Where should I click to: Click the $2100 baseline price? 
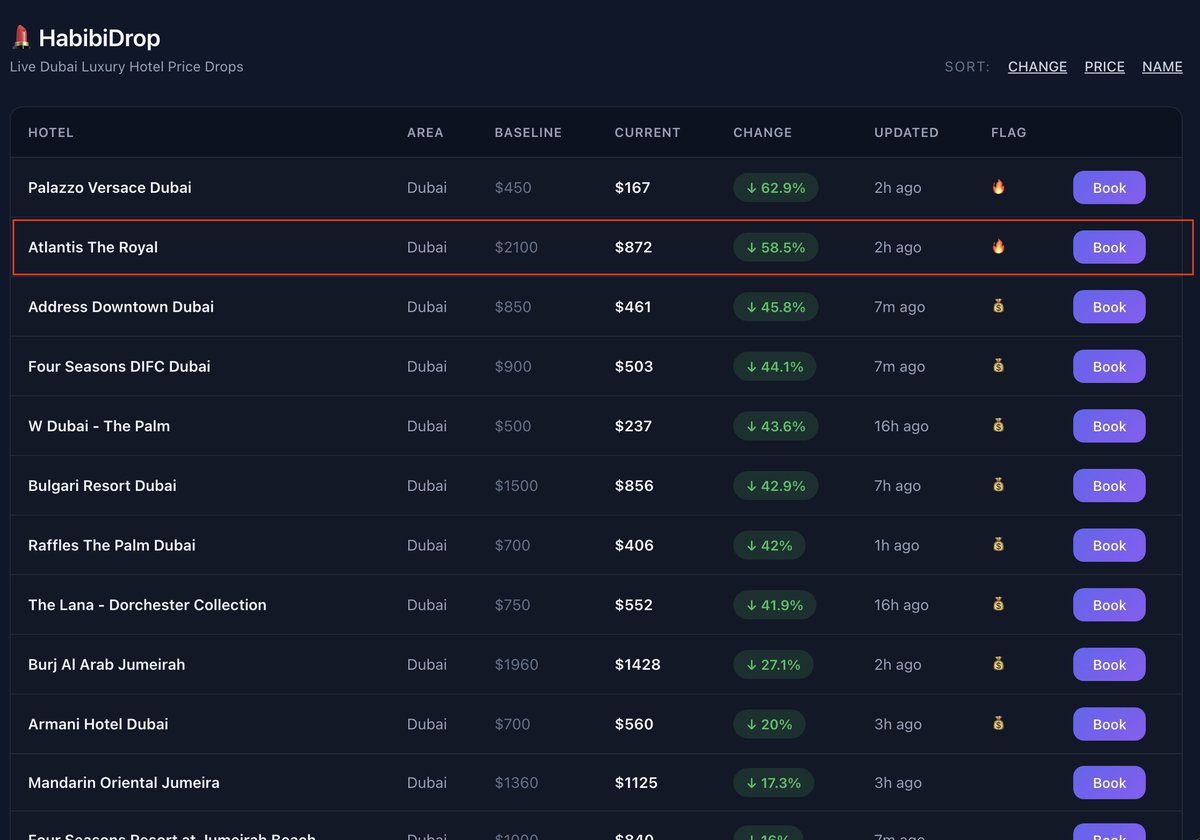pos(516,247)
